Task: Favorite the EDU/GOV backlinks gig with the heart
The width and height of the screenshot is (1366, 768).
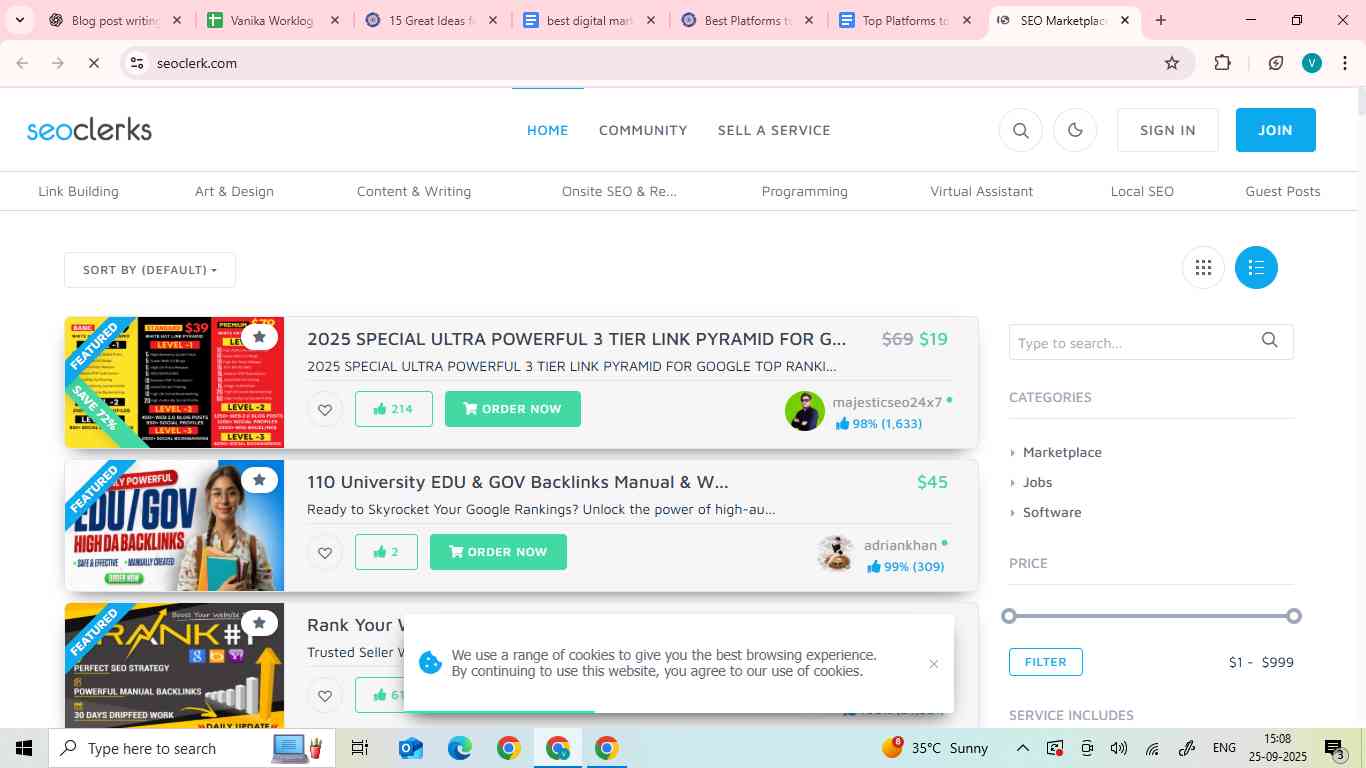Action: [x=324, y=551]
